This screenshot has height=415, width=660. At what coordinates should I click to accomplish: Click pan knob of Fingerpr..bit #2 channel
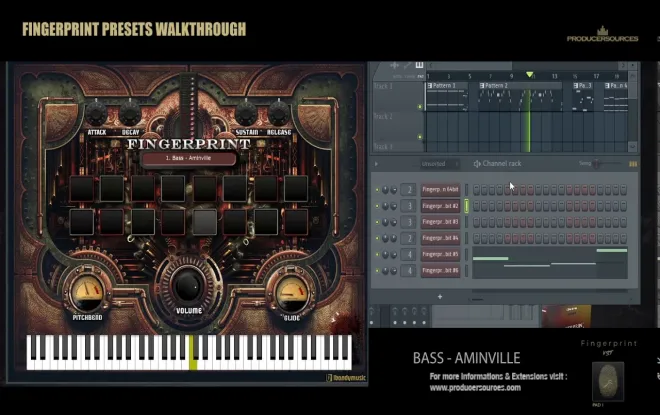(x=385, y=206)
